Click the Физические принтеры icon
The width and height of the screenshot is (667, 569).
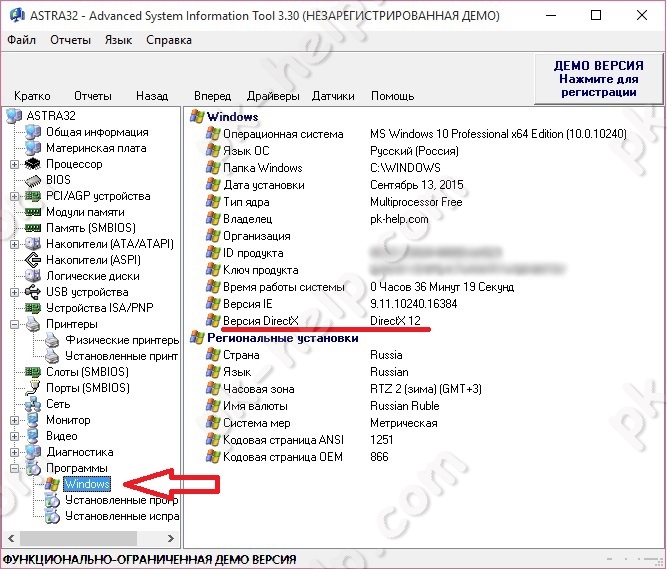tap(52, 340)
